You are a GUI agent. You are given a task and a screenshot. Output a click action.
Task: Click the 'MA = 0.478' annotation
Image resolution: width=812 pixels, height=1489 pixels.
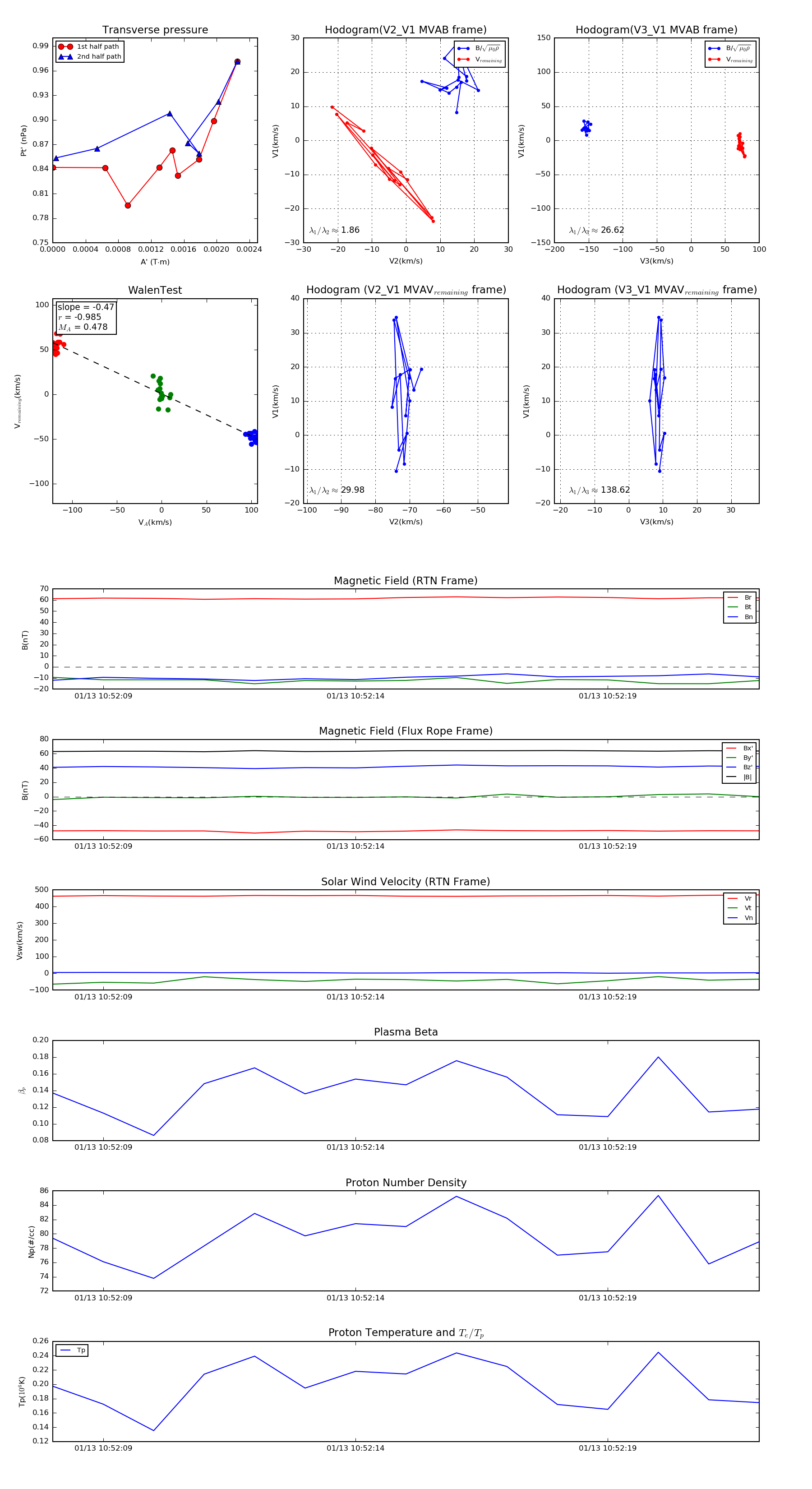tap(83, 327)
